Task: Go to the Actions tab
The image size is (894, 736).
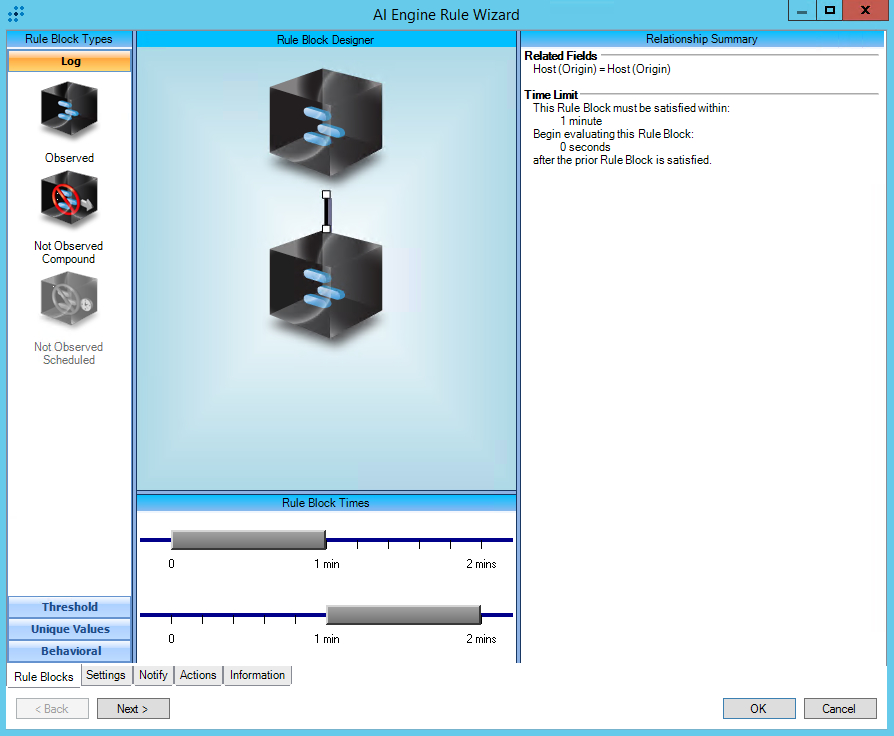Action: click(x=198, y=675)
